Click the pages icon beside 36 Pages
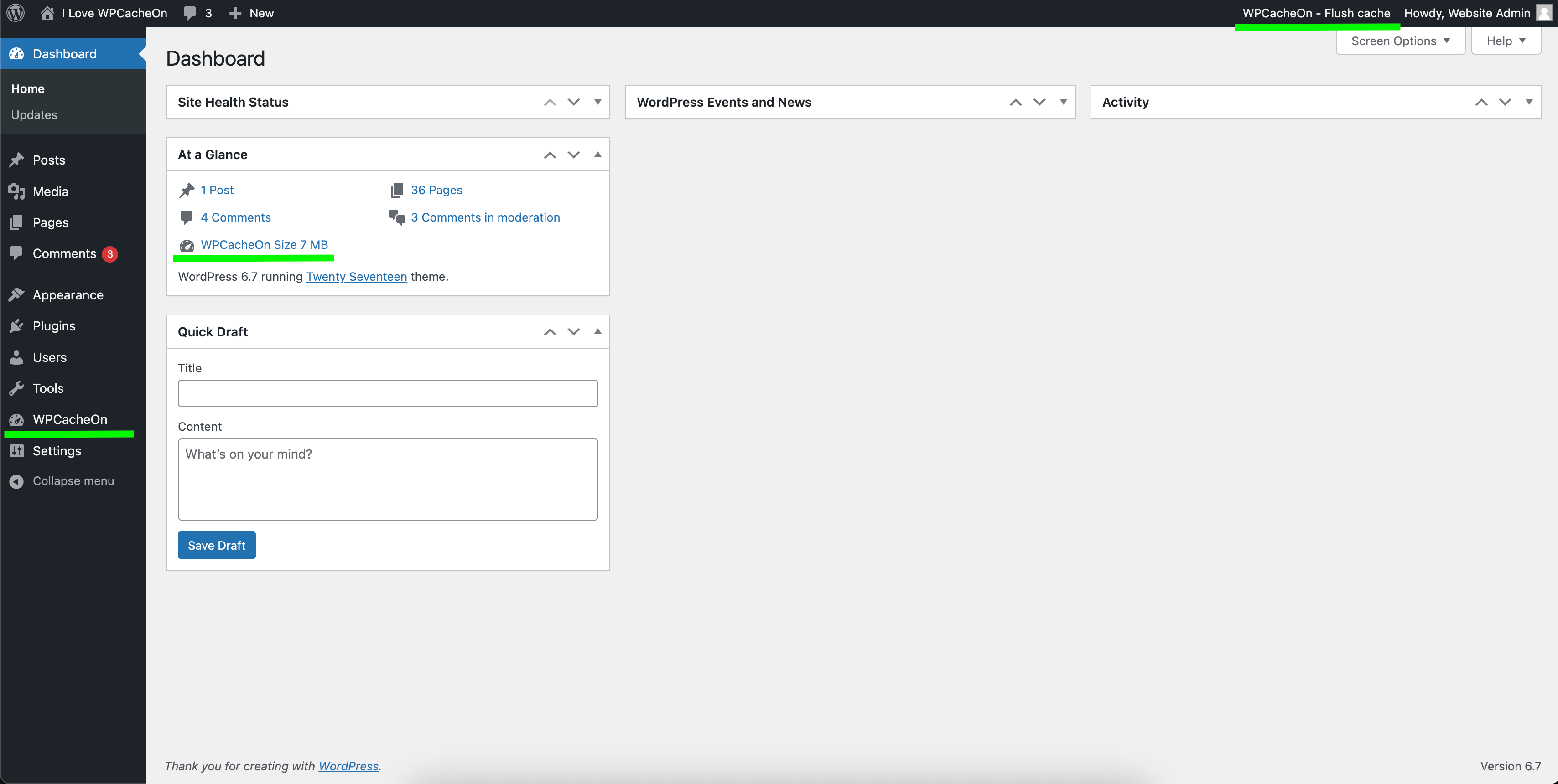The width and height of the screenshot is (1558, 784). (x=397, y=190)
